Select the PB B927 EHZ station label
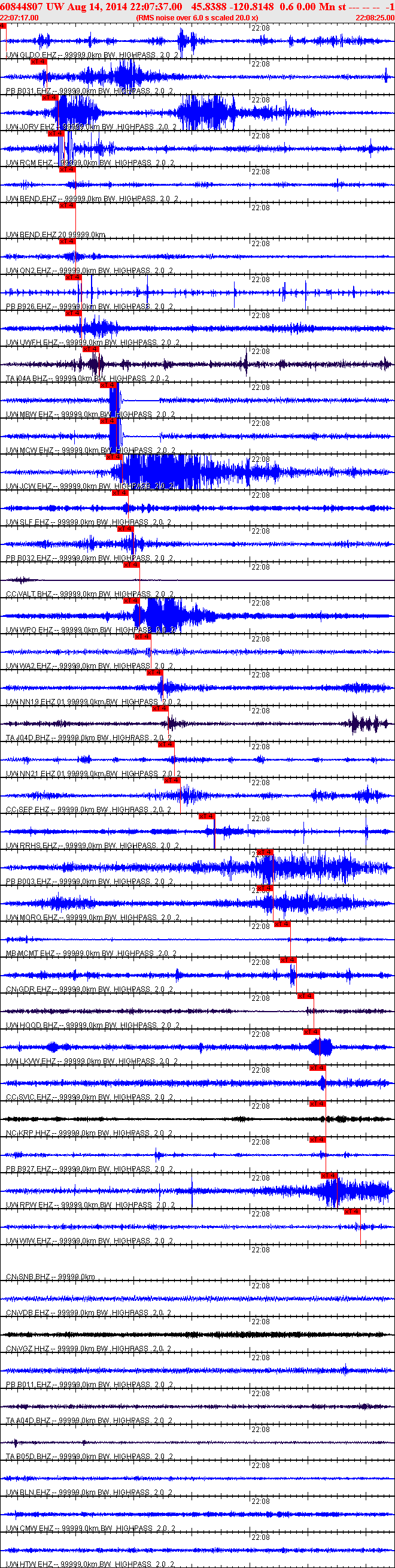Viewport: 395px width, 1568px height. (89, 1168)
